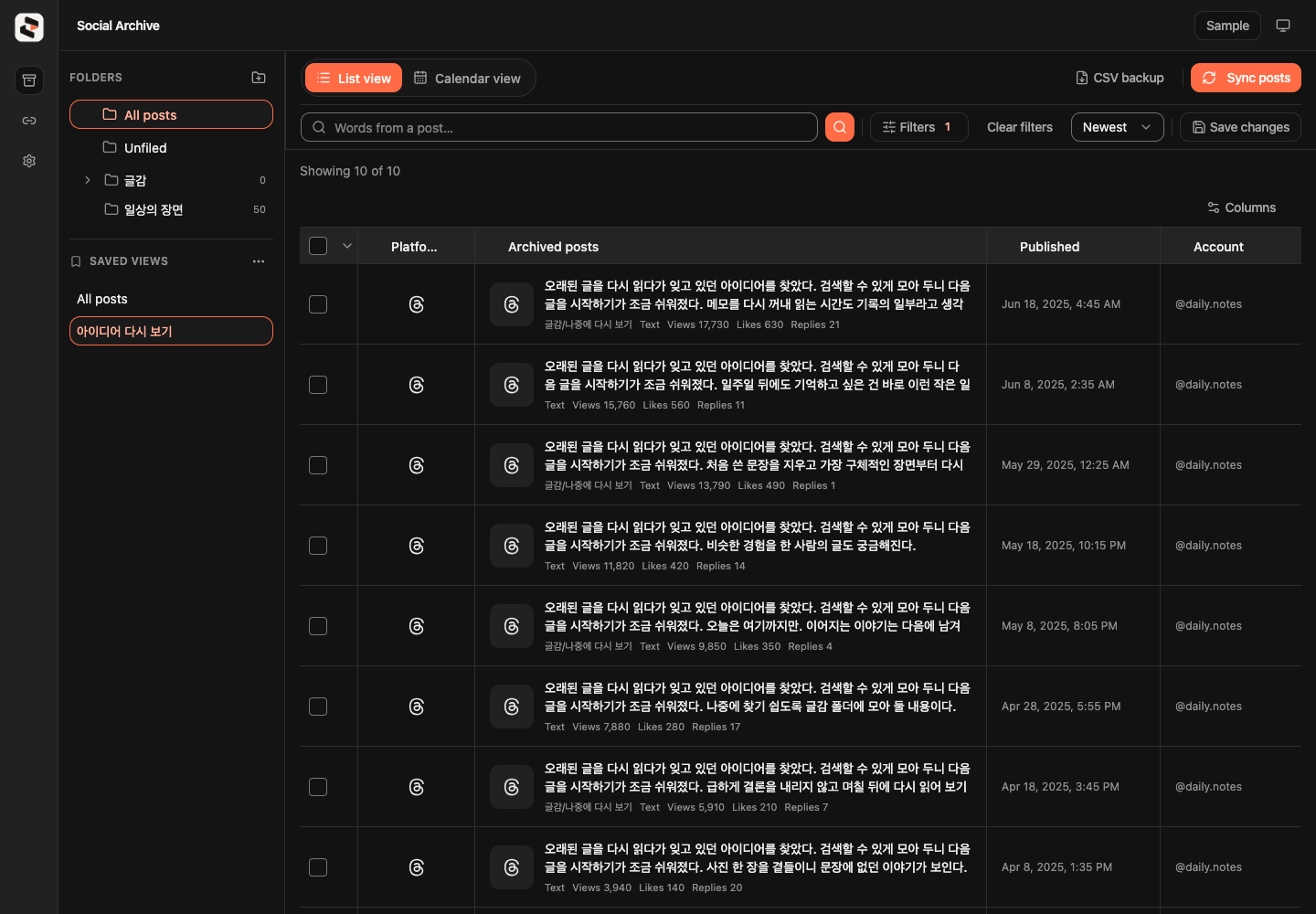The height and width of the screenshot is (914, 1316).
Task: Select checkbox for May 18, 2025 post
Action: (318, 546)
